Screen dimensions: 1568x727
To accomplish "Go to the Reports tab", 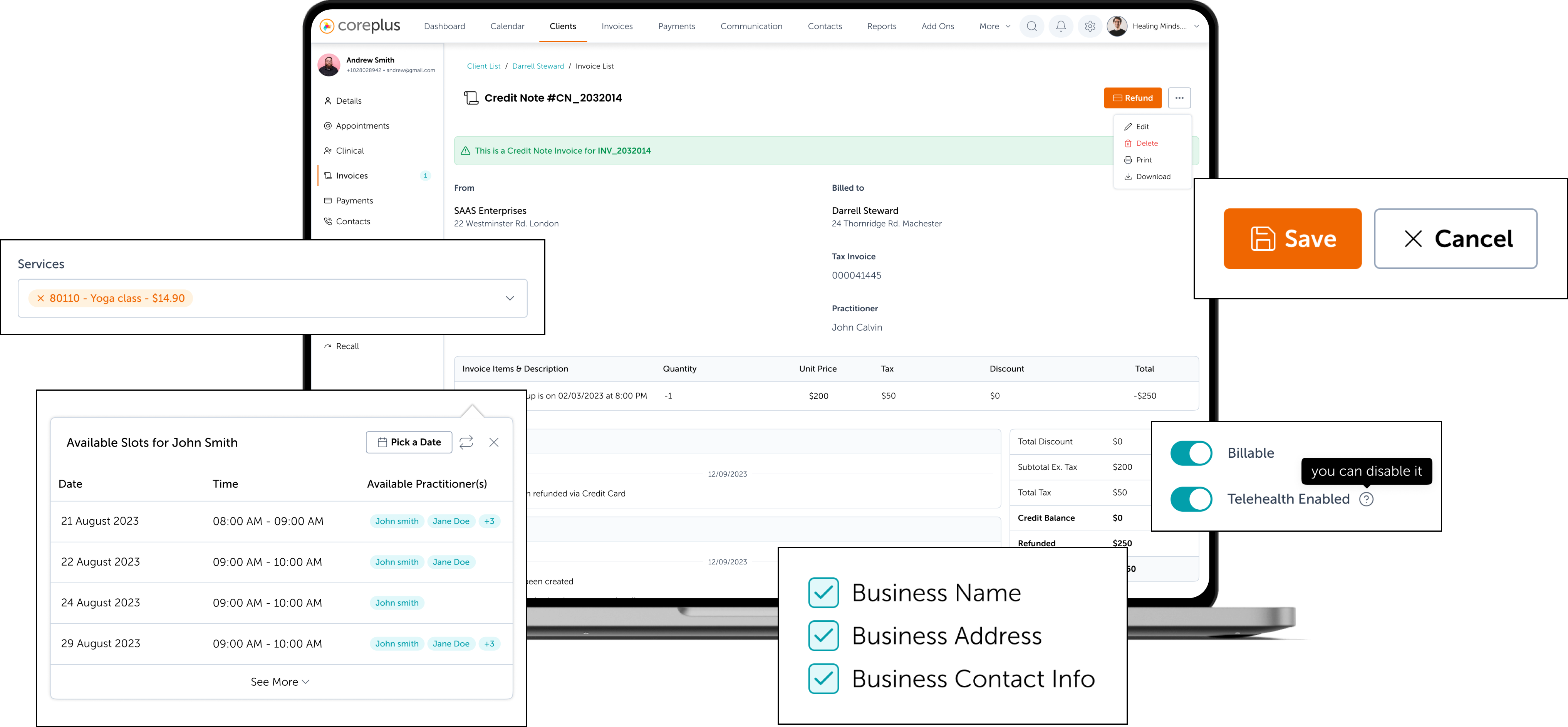I will pyautogui.click(x=881, y=26).
